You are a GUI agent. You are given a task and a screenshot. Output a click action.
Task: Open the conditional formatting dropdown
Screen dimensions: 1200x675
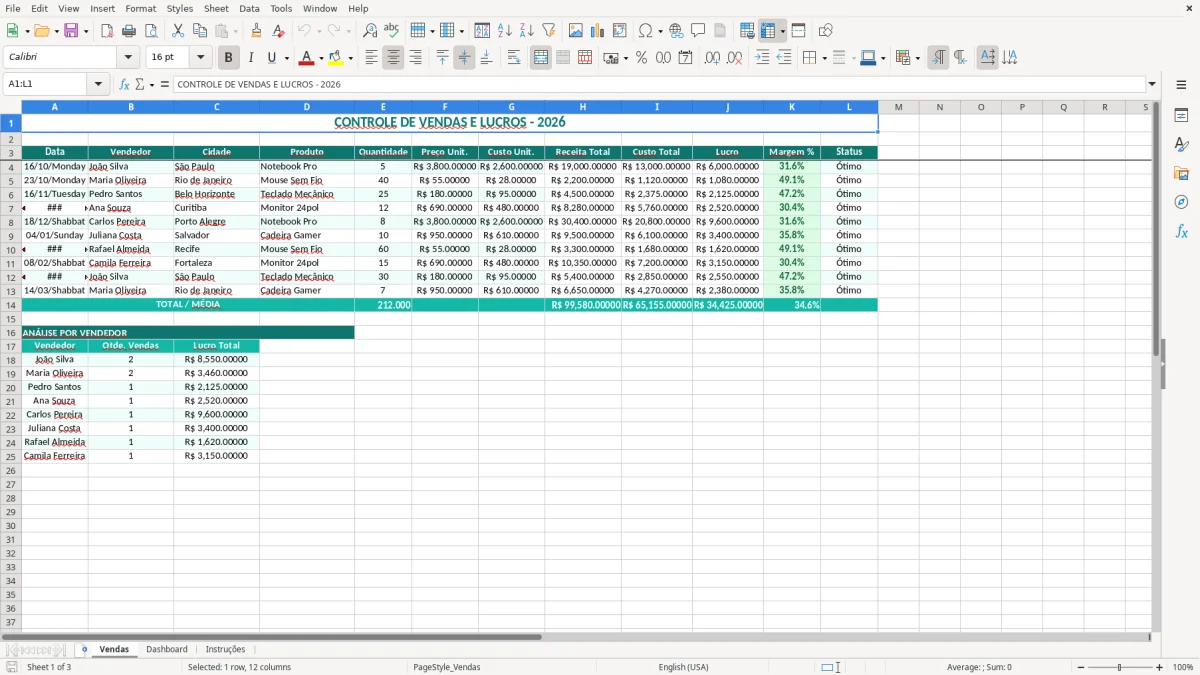coord(917,58)
